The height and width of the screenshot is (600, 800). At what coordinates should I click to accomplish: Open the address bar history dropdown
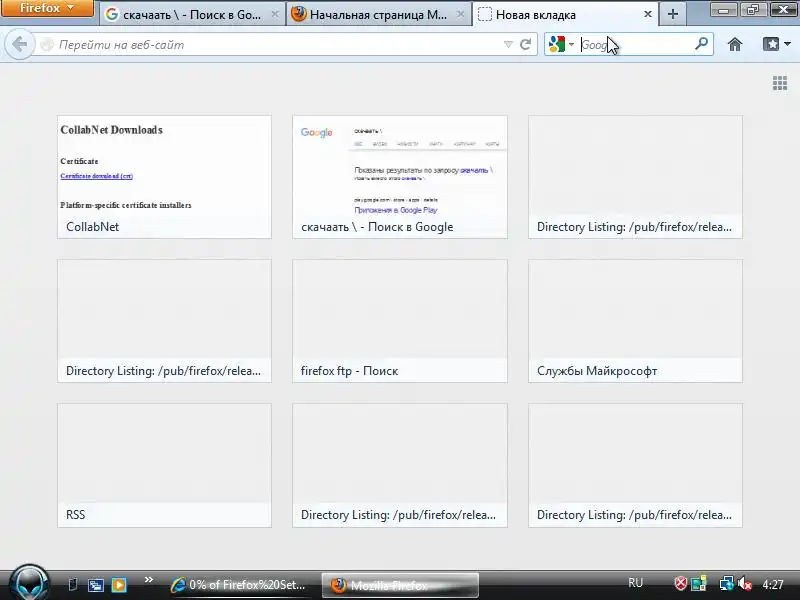[508, 45]
